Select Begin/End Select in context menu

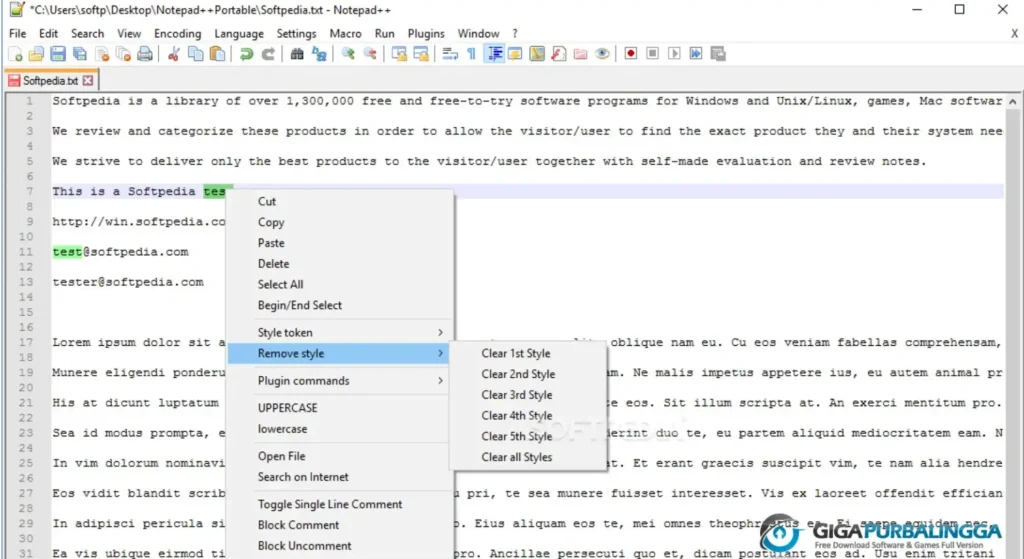300,305
